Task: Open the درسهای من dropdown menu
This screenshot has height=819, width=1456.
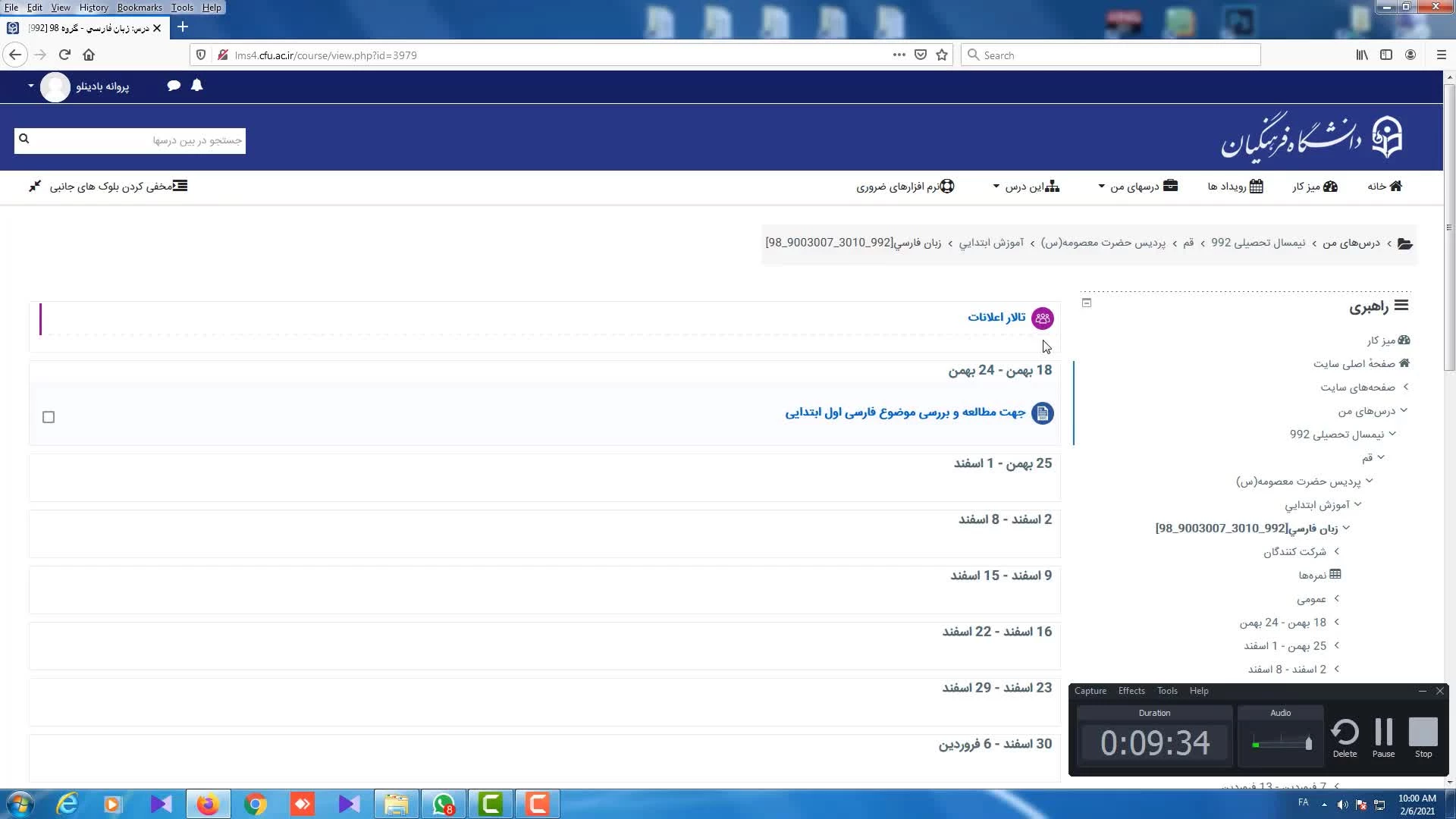Action: [x=1137, y=187]
